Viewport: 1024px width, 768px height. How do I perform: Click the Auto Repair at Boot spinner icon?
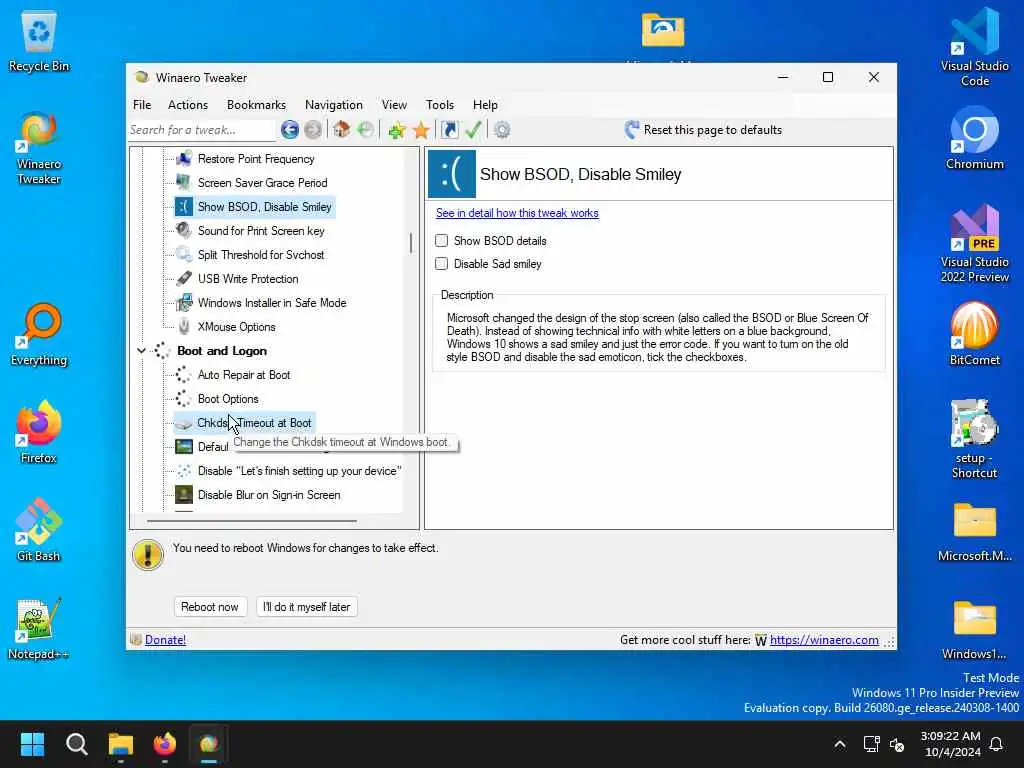pyautogui.click(x=184, y=375)
